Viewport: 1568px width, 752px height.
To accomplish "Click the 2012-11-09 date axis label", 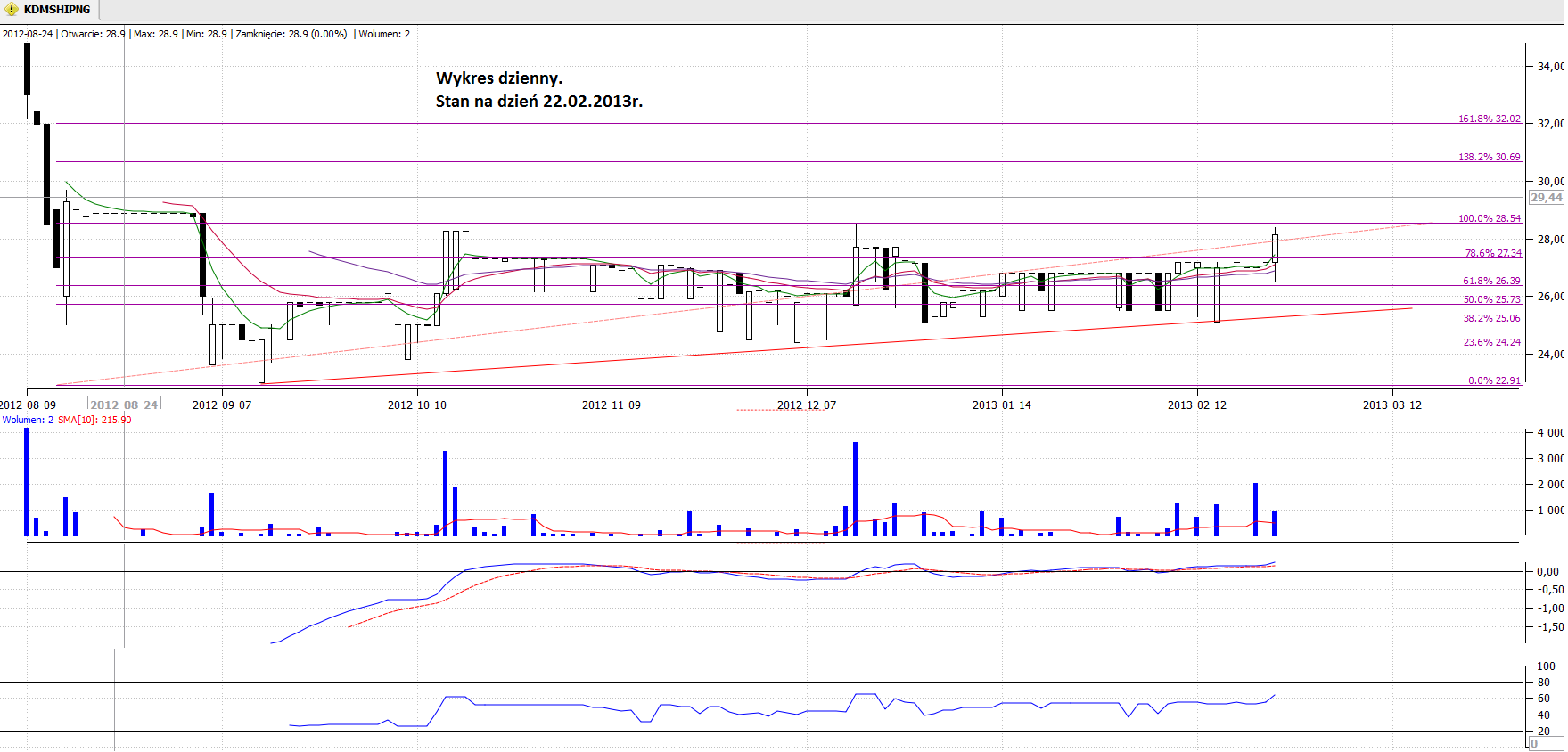I will pyautogui.click(x=612, y=405).
